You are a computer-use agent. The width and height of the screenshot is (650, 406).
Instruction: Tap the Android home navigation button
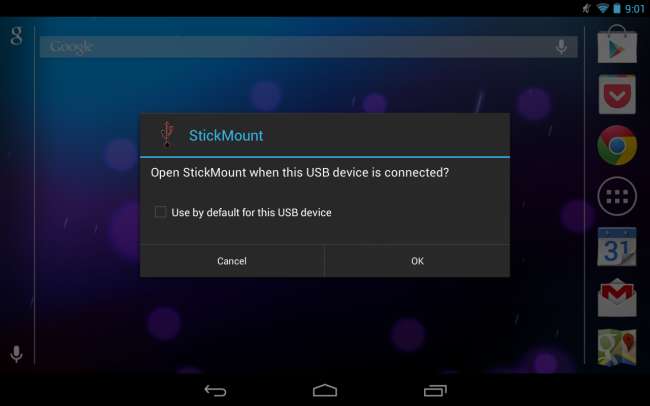pyautogui.click(x=325, y=390)
